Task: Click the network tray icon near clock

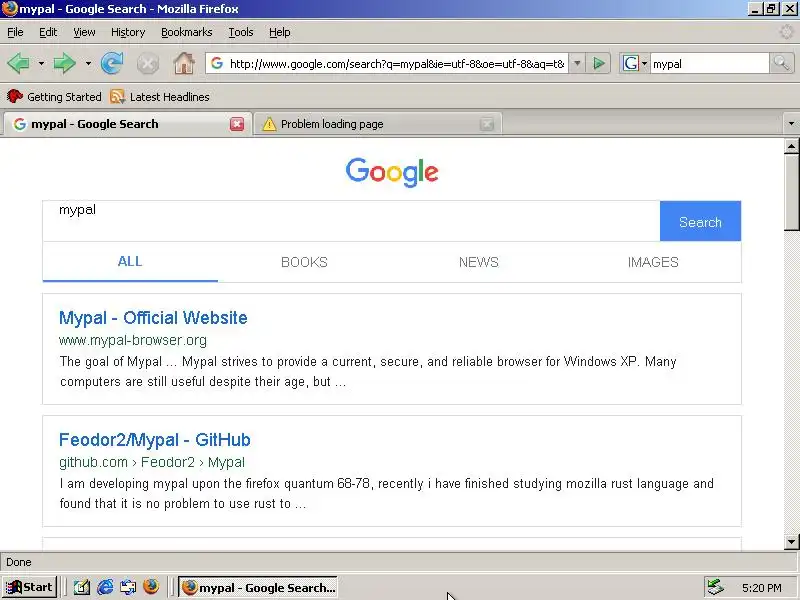Action: pos(715,587)
